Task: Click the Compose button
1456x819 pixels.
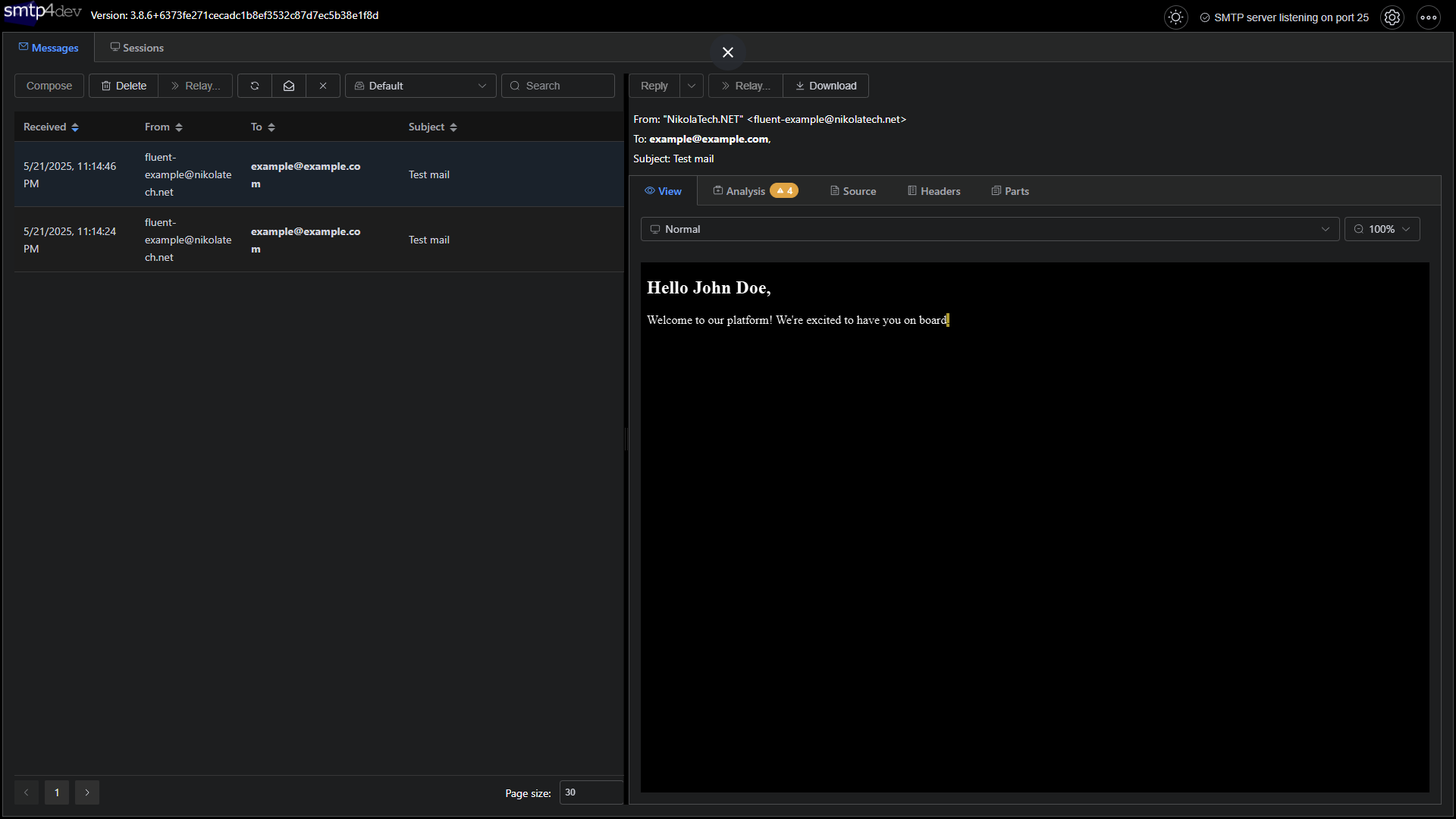Action: (x=49, y=86)
